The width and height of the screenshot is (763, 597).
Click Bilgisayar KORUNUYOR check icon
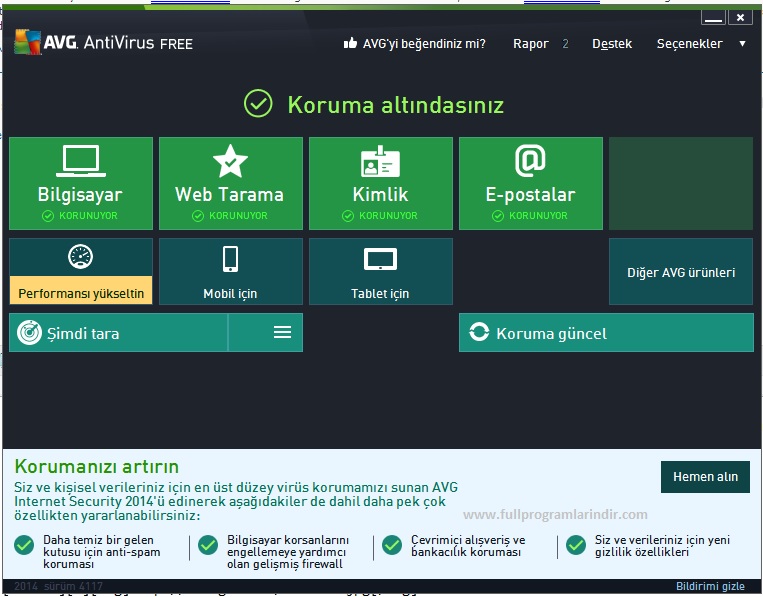coord(48,216)
